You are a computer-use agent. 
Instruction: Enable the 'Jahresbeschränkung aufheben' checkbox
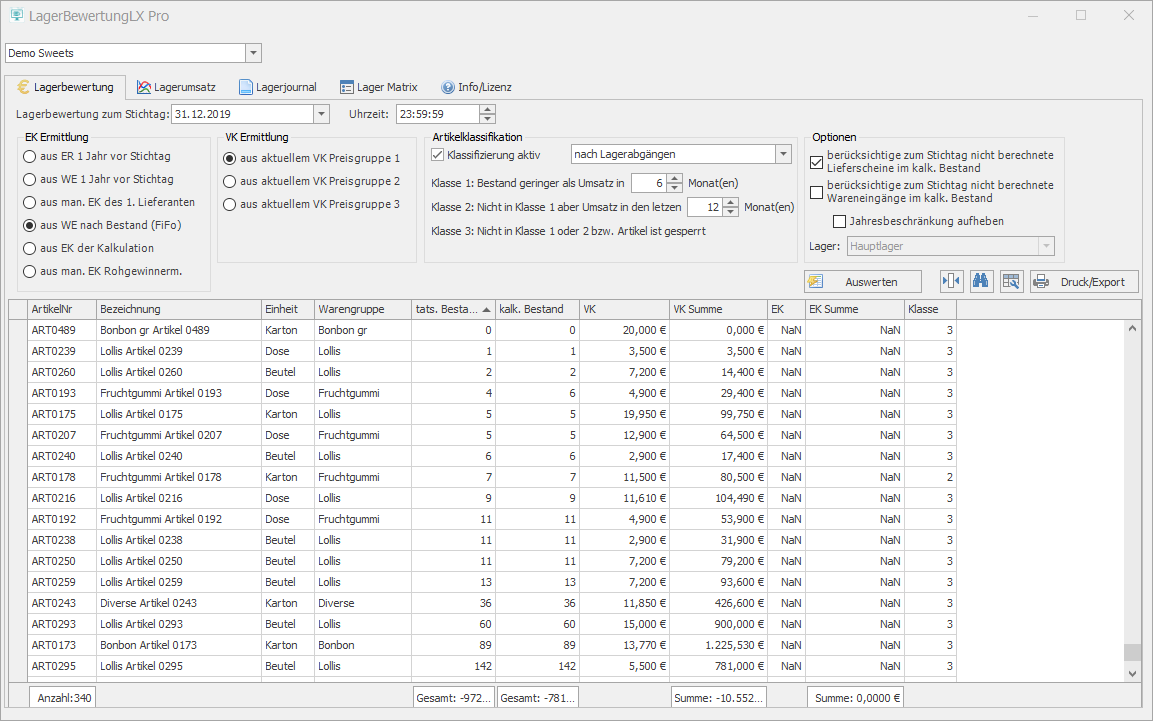point(840,221)
